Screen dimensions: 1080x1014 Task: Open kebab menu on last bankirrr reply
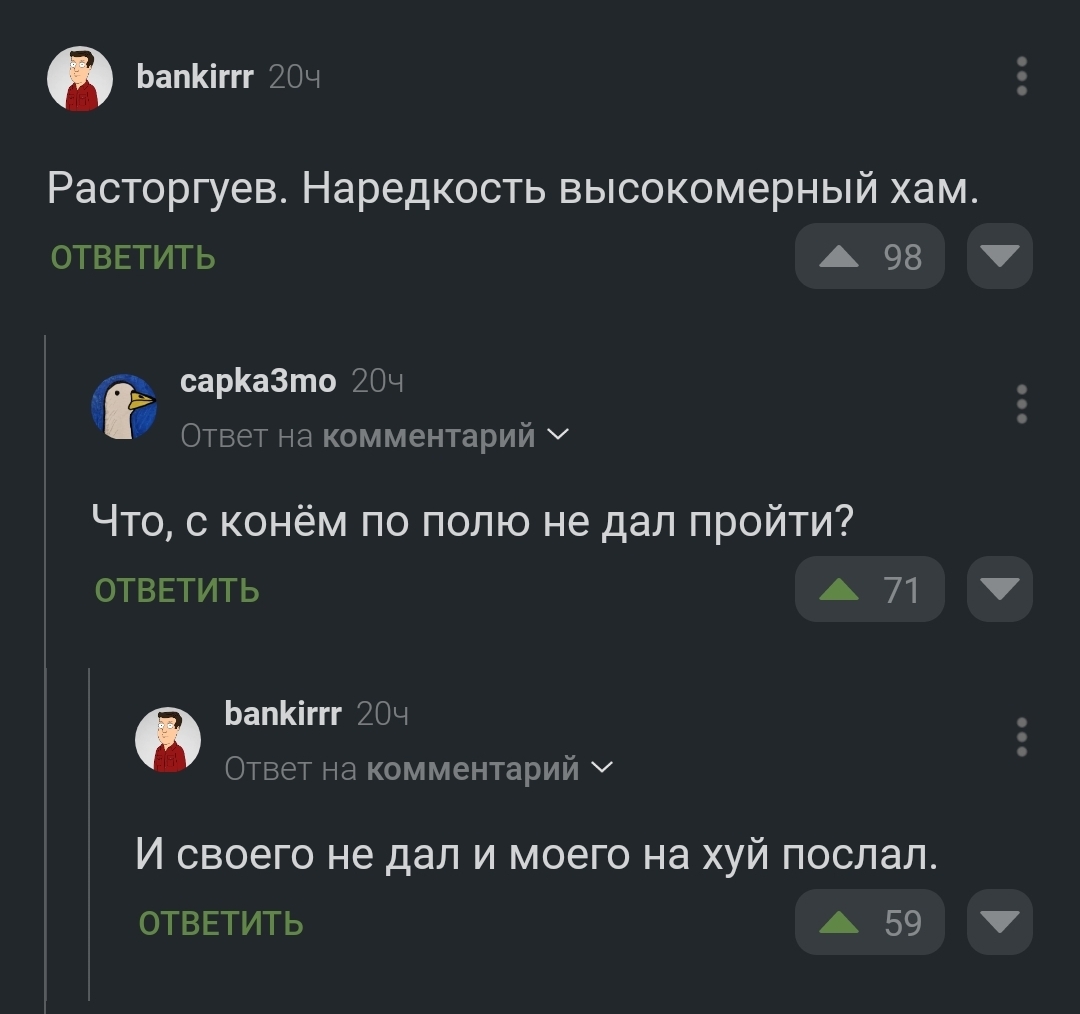point(1021,736)
